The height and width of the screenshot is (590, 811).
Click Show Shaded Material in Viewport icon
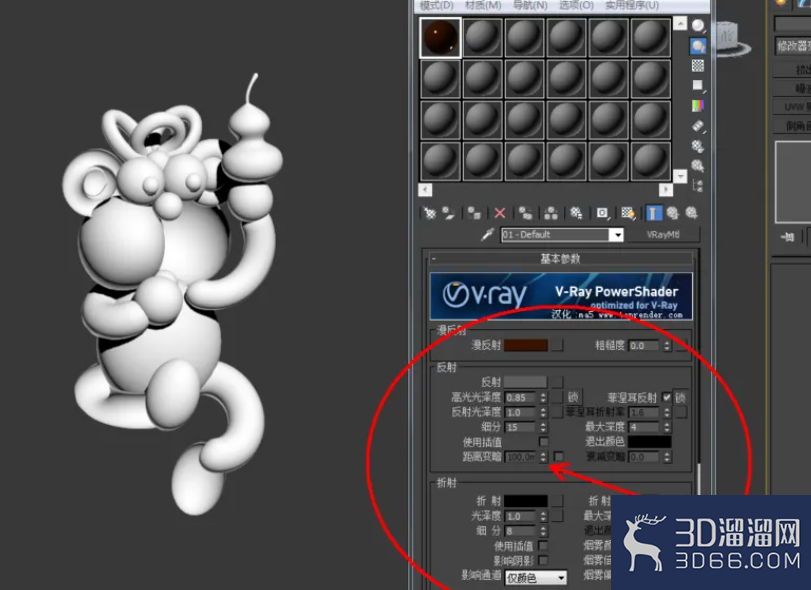(628, 213)
